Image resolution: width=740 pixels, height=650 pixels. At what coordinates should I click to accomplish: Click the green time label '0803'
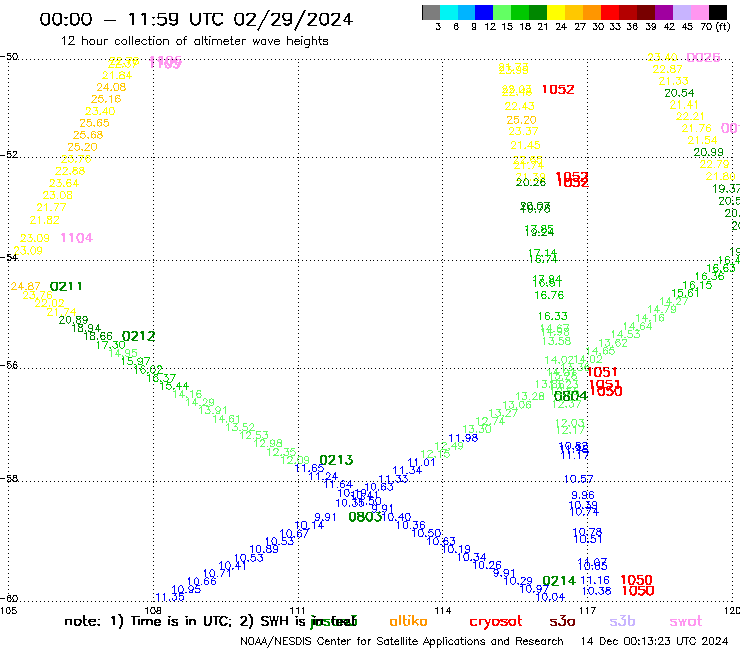[x=365, y=517]
